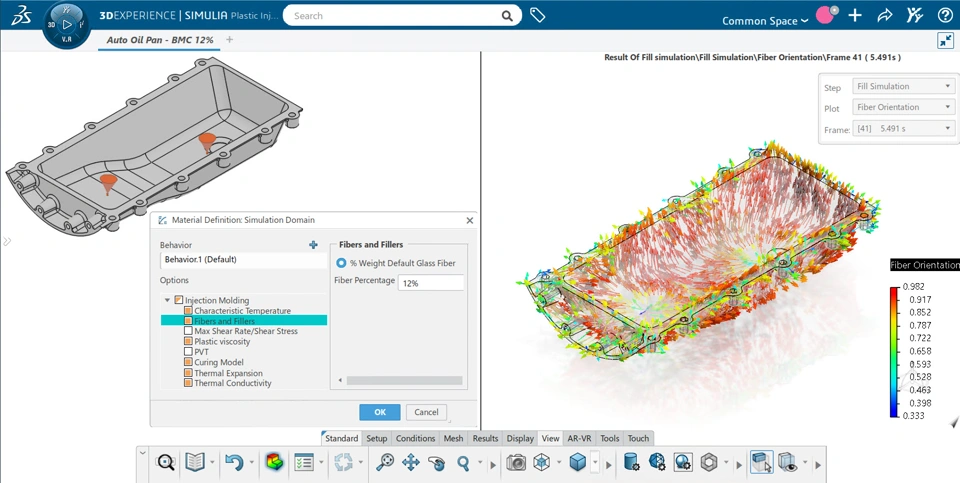The height and width of the screenshot is (483, 960).
Task: Click the solid blue shading cube icon
Action: click(577, 462)
